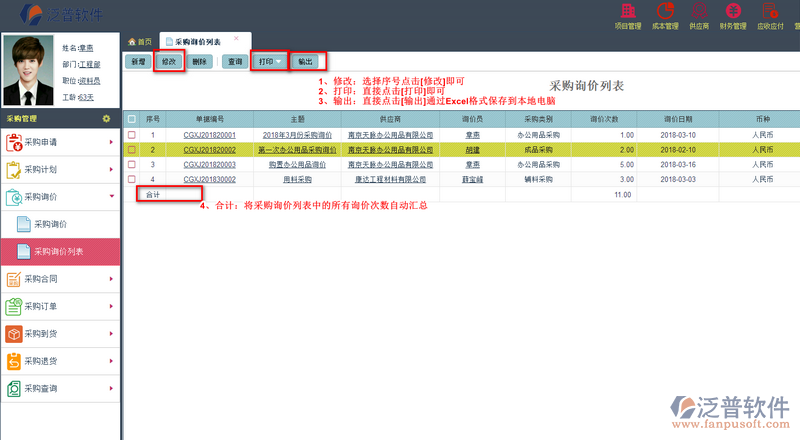Open 采购询价 submenu item
The height and width of the screenshot is (440, 800).
[61, 224]
